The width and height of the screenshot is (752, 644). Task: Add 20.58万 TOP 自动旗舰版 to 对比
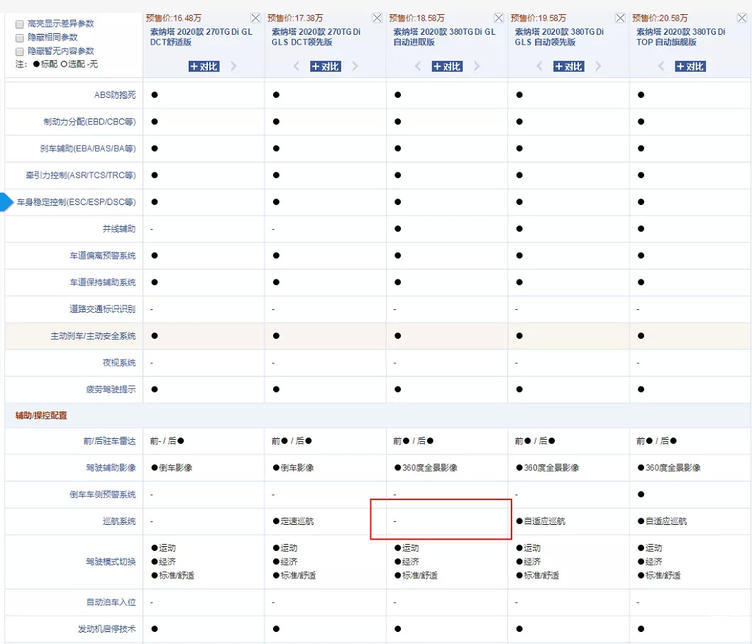[690, 67]
